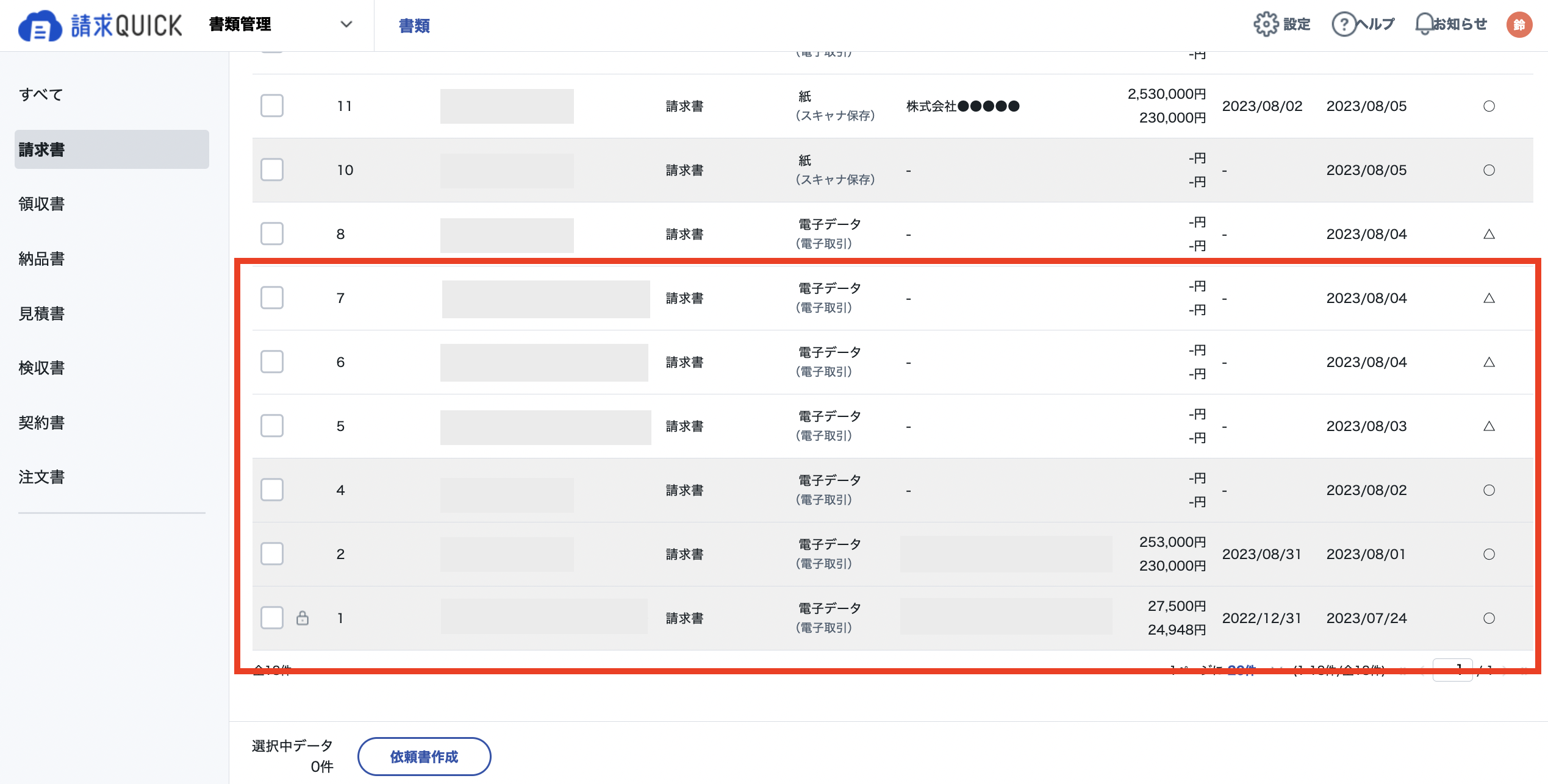Click the 請求書 type cell in row 4

coord(684,490)
